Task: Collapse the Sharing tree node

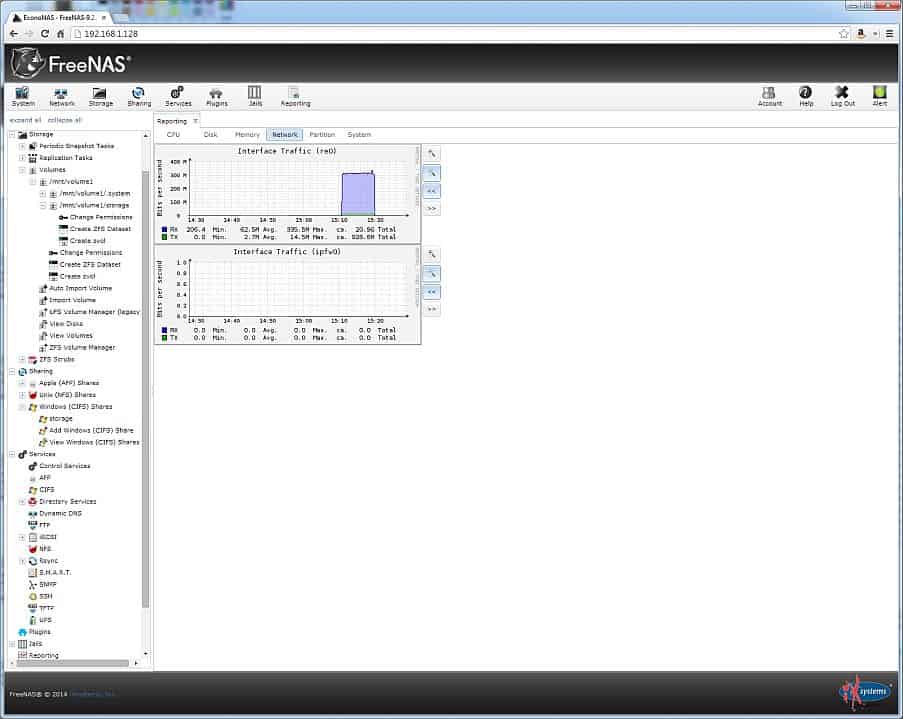Action: [x=12, y=372]
